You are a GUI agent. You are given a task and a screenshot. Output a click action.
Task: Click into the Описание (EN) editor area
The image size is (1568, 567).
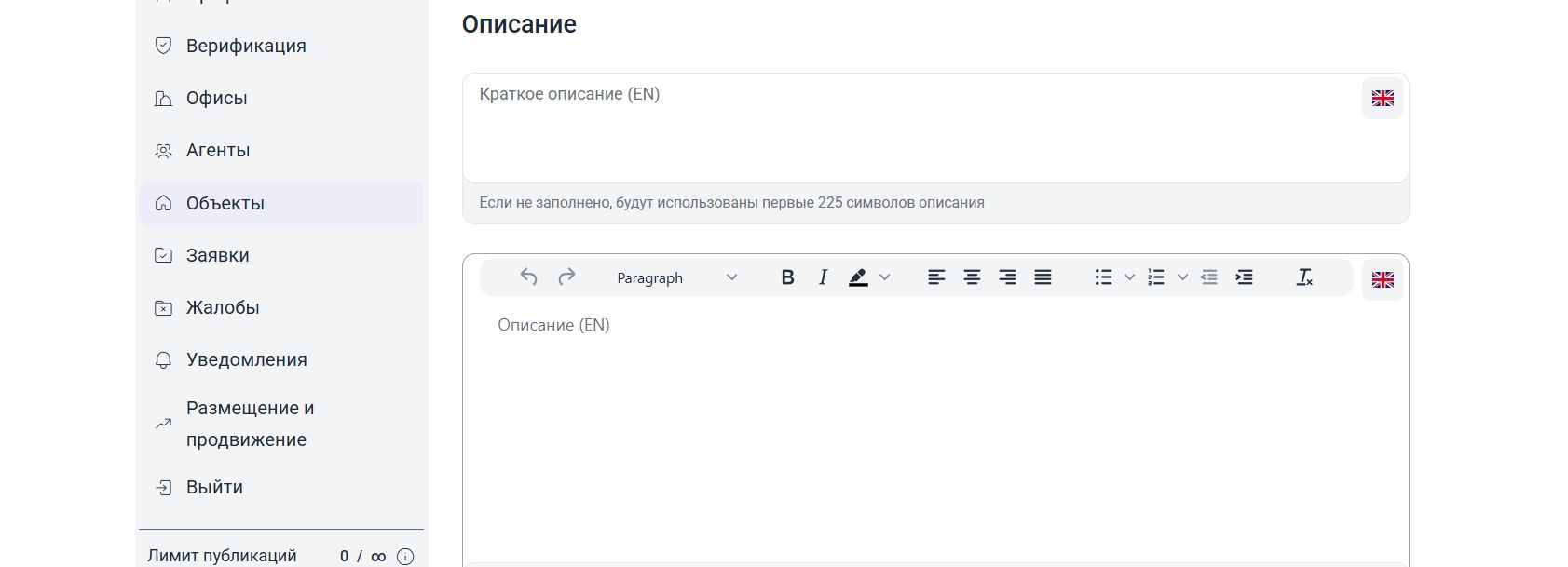click(935, 433)
